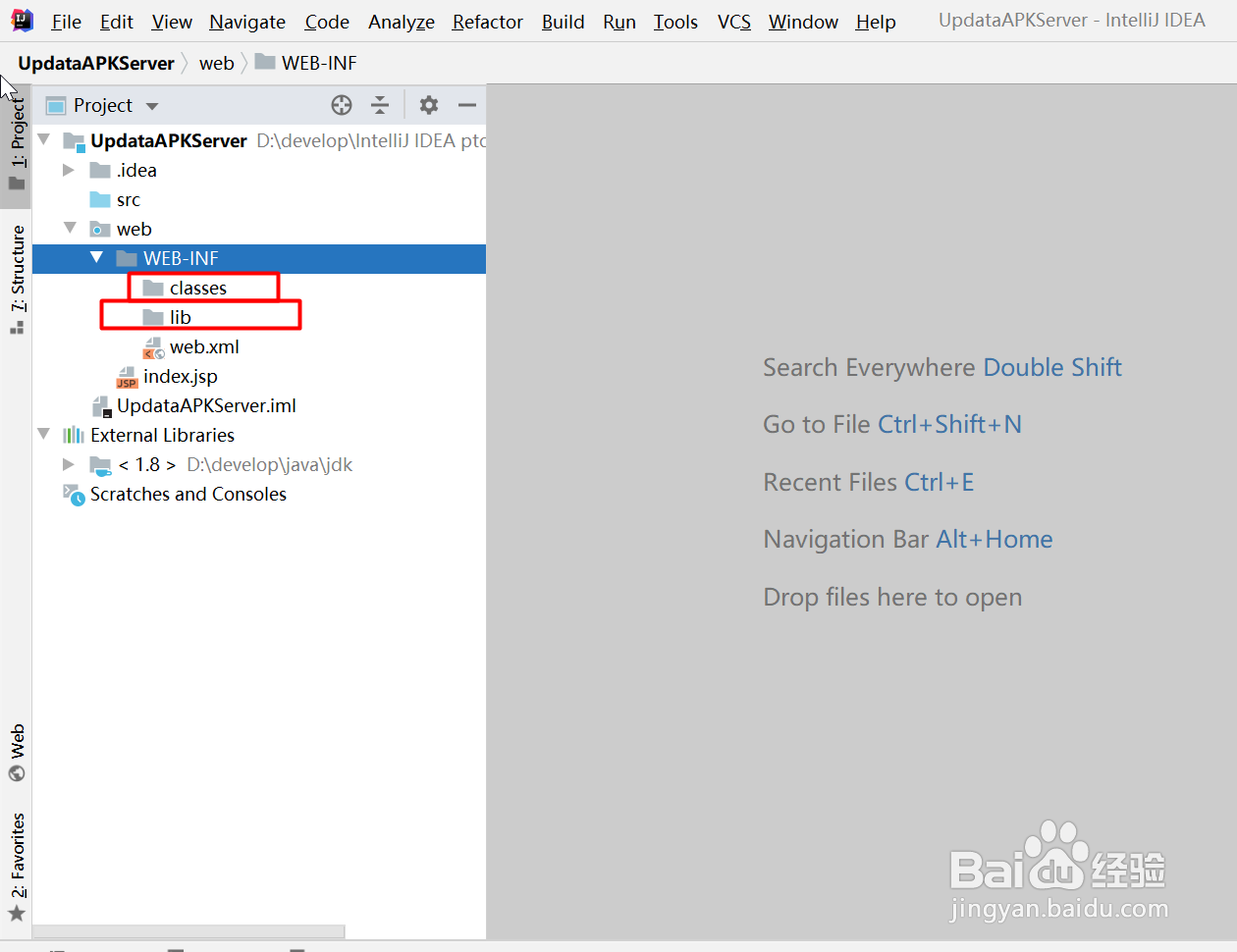
Task: Click the index.jsp JSP file icon
Action: coord(128,377)
